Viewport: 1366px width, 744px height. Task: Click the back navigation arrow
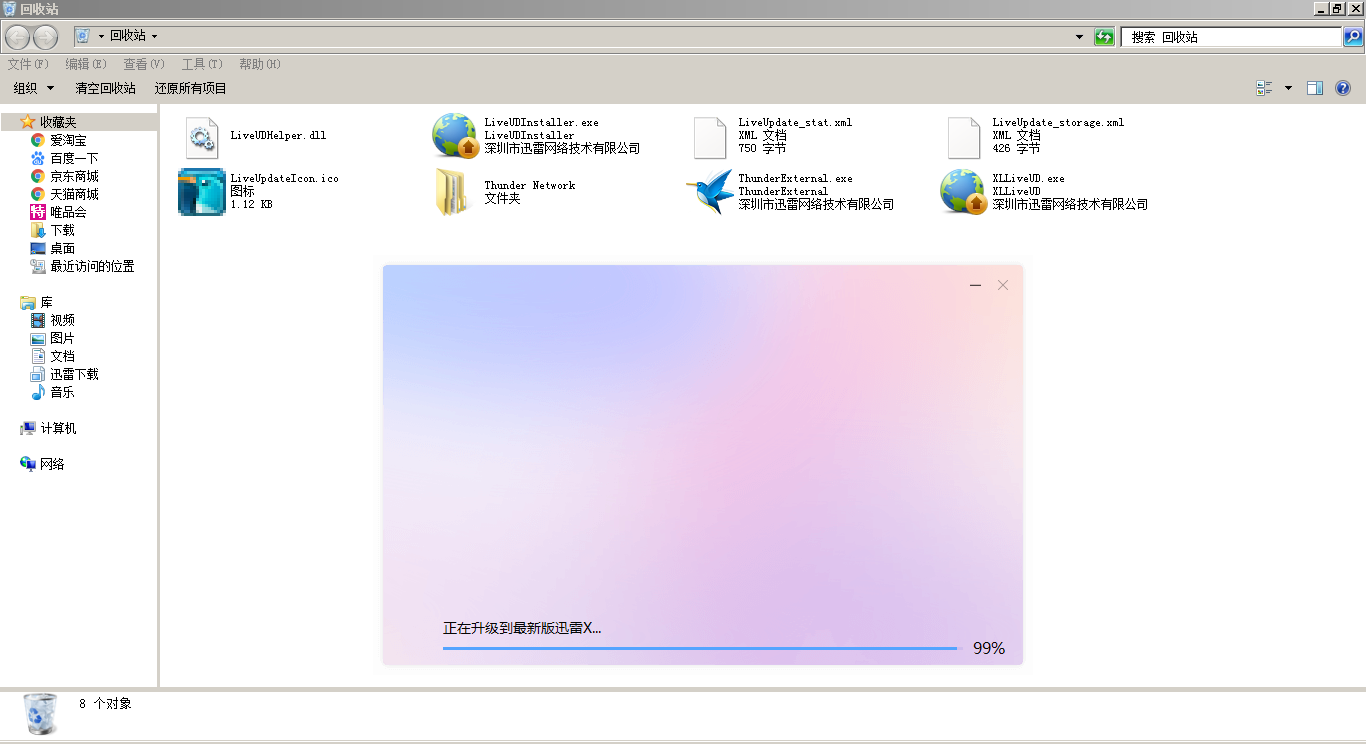18,37
